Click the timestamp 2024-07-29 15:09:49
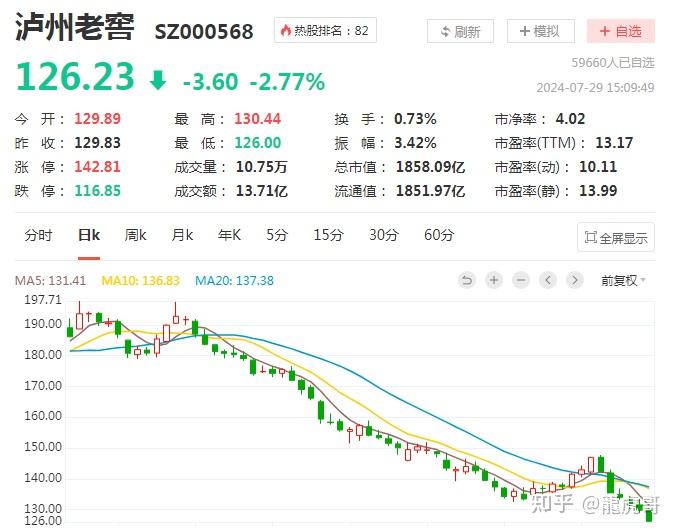Viewport: 677px width, 532px height. [595, 88]
